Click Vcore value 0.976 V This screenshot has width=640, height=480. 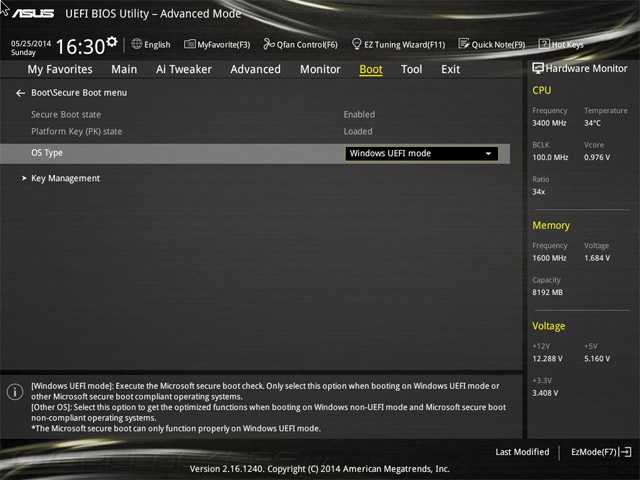tap(597, 157)
